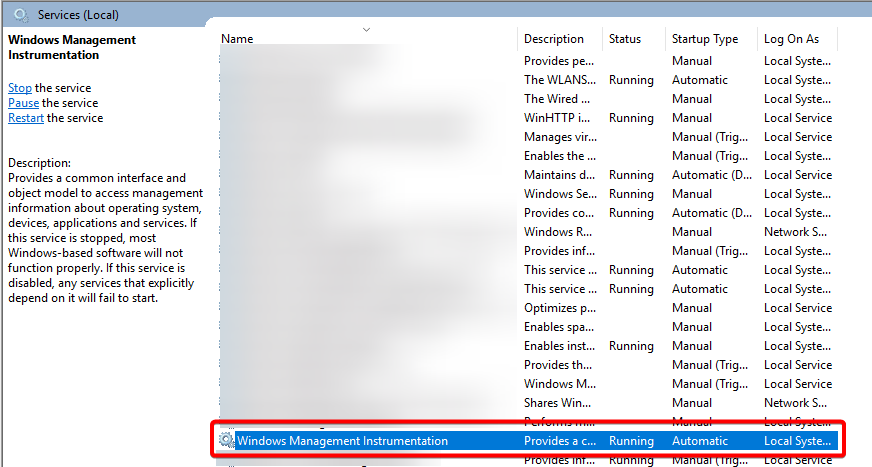Select the 'Shares Win...' description cell

click(557, 403)
